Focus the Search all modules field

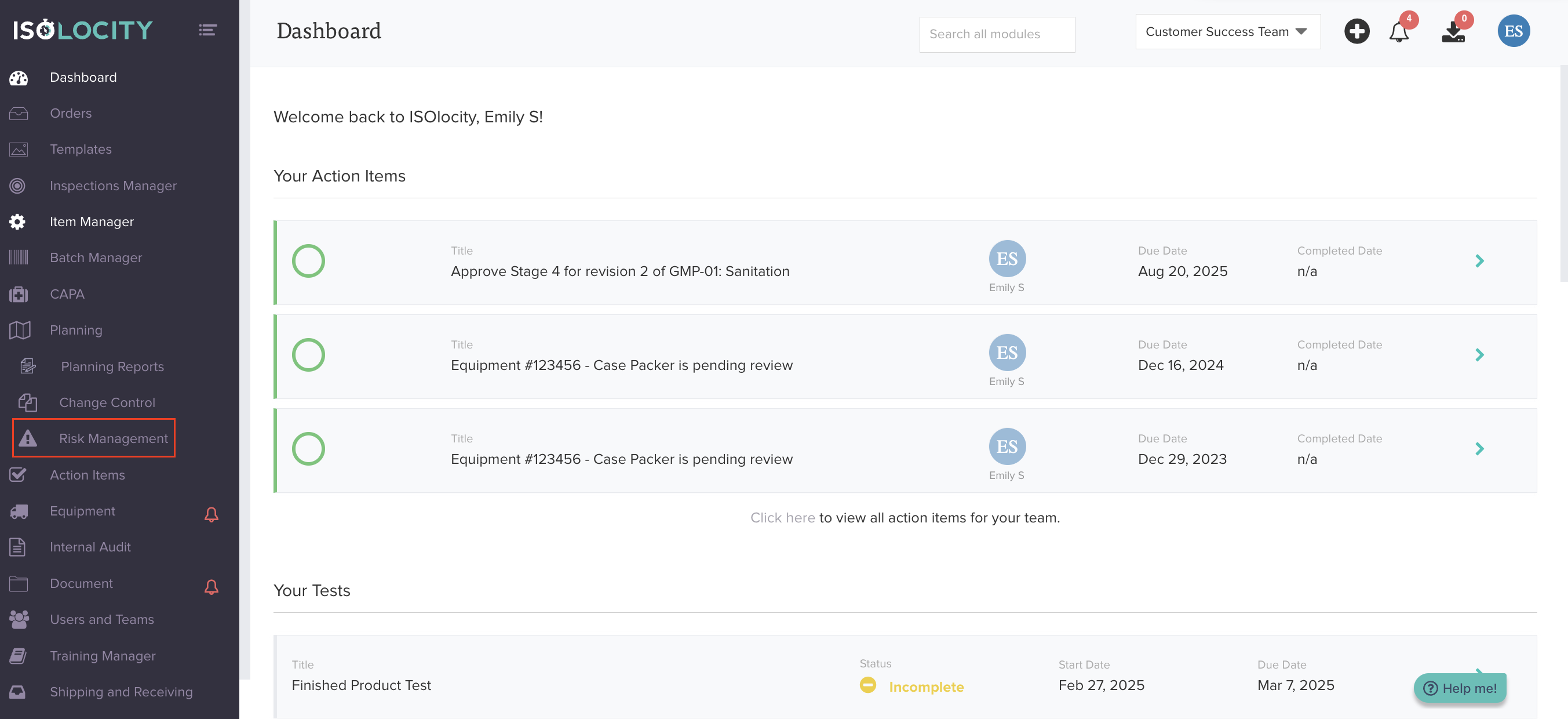[x=997, y=34]
